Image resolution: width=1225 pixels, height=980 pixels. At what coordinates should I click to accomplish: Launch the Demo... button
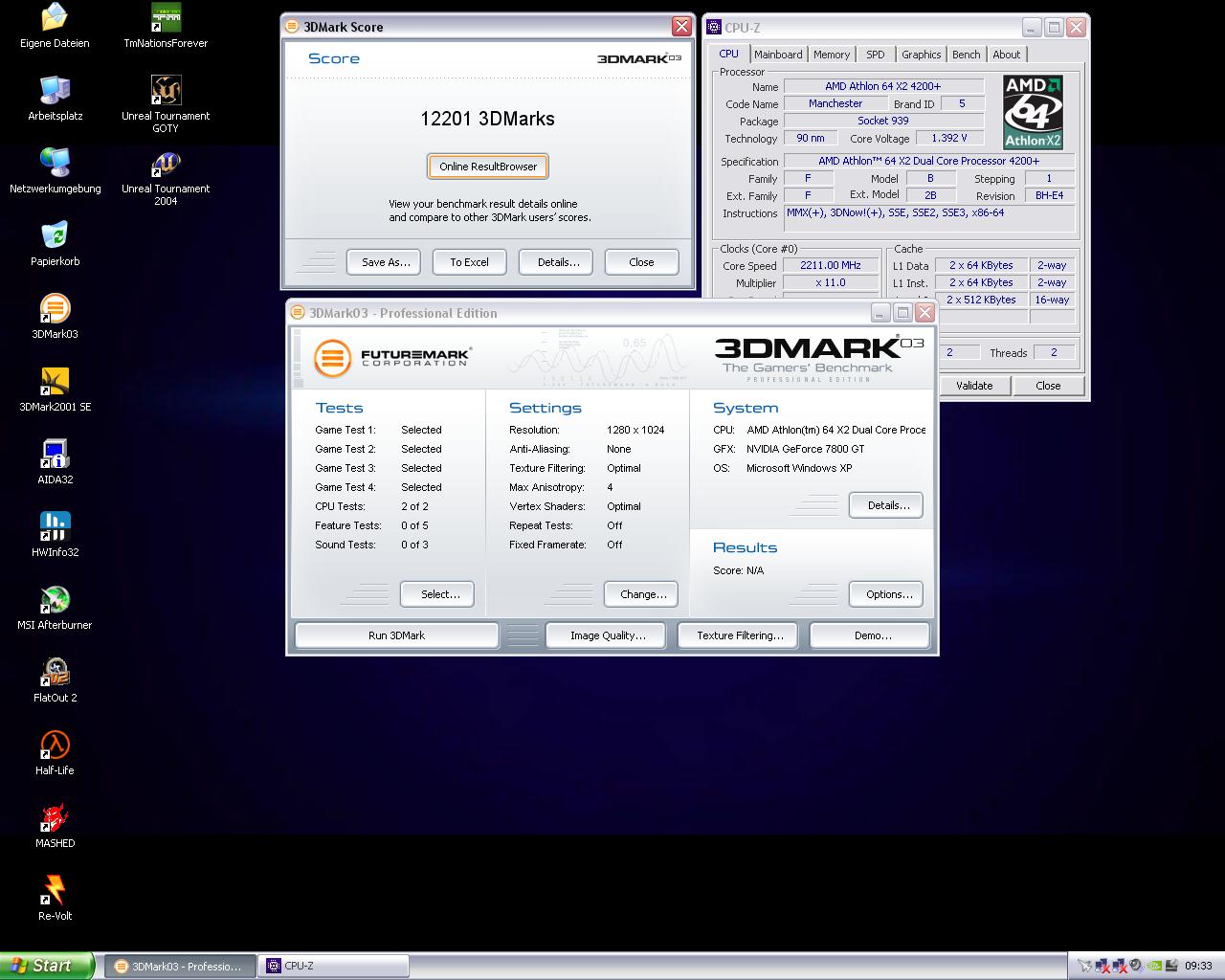872,635
